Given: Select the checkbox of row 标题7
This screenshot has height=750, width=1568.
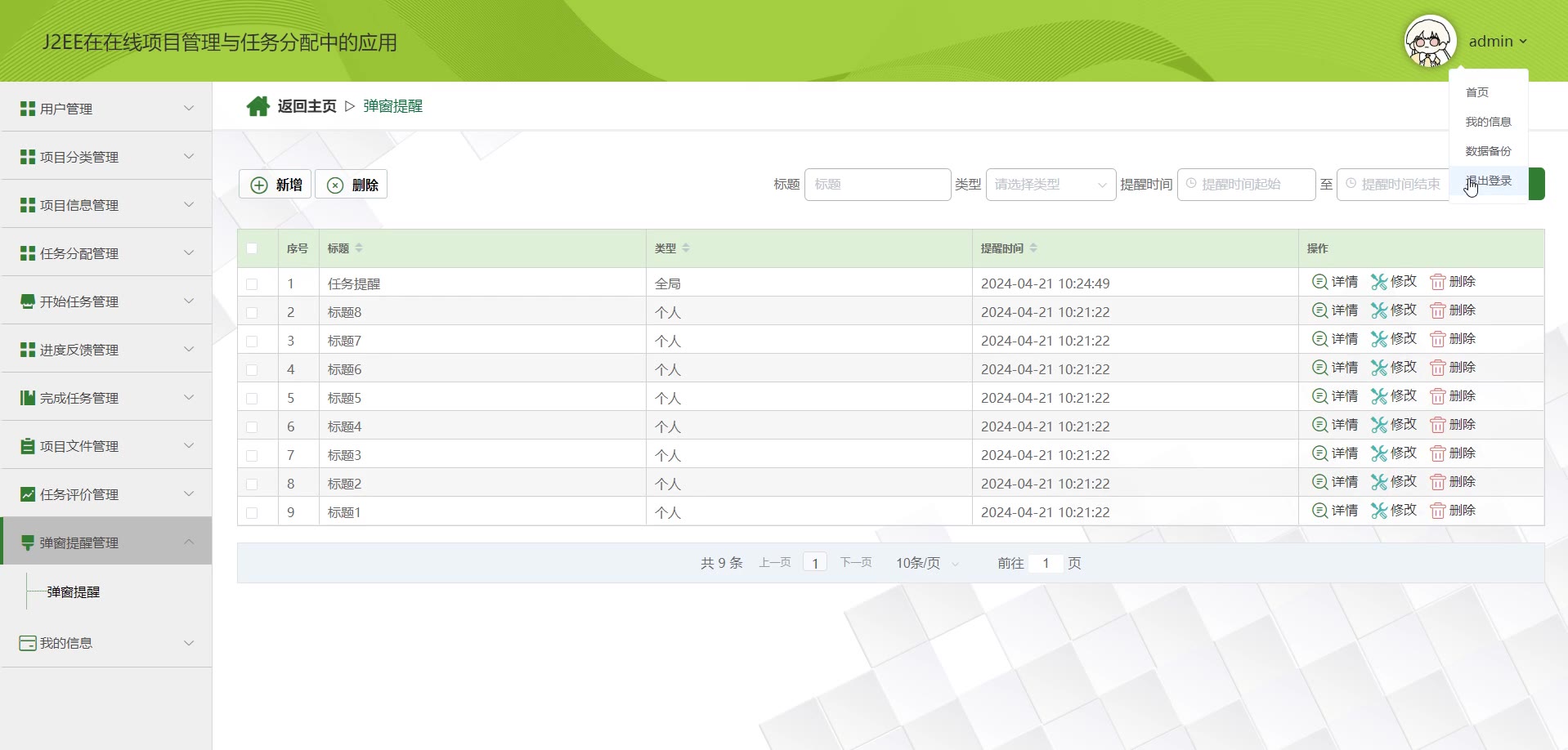Looking at the screenshot, I should click(252, 342).
